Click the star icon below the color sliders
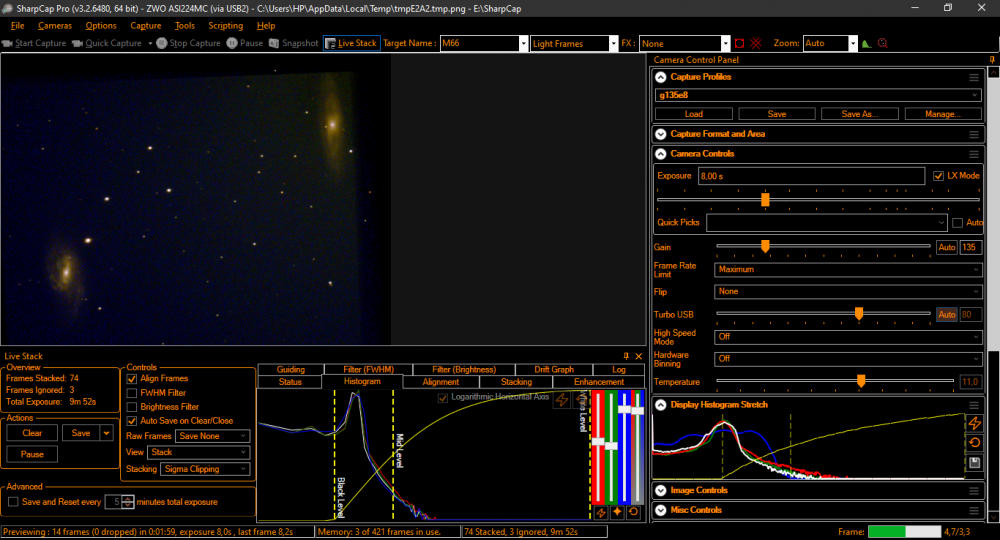The height and width of the screenshot is (540, 1000). pyautogui.click(x=617, y=512)
